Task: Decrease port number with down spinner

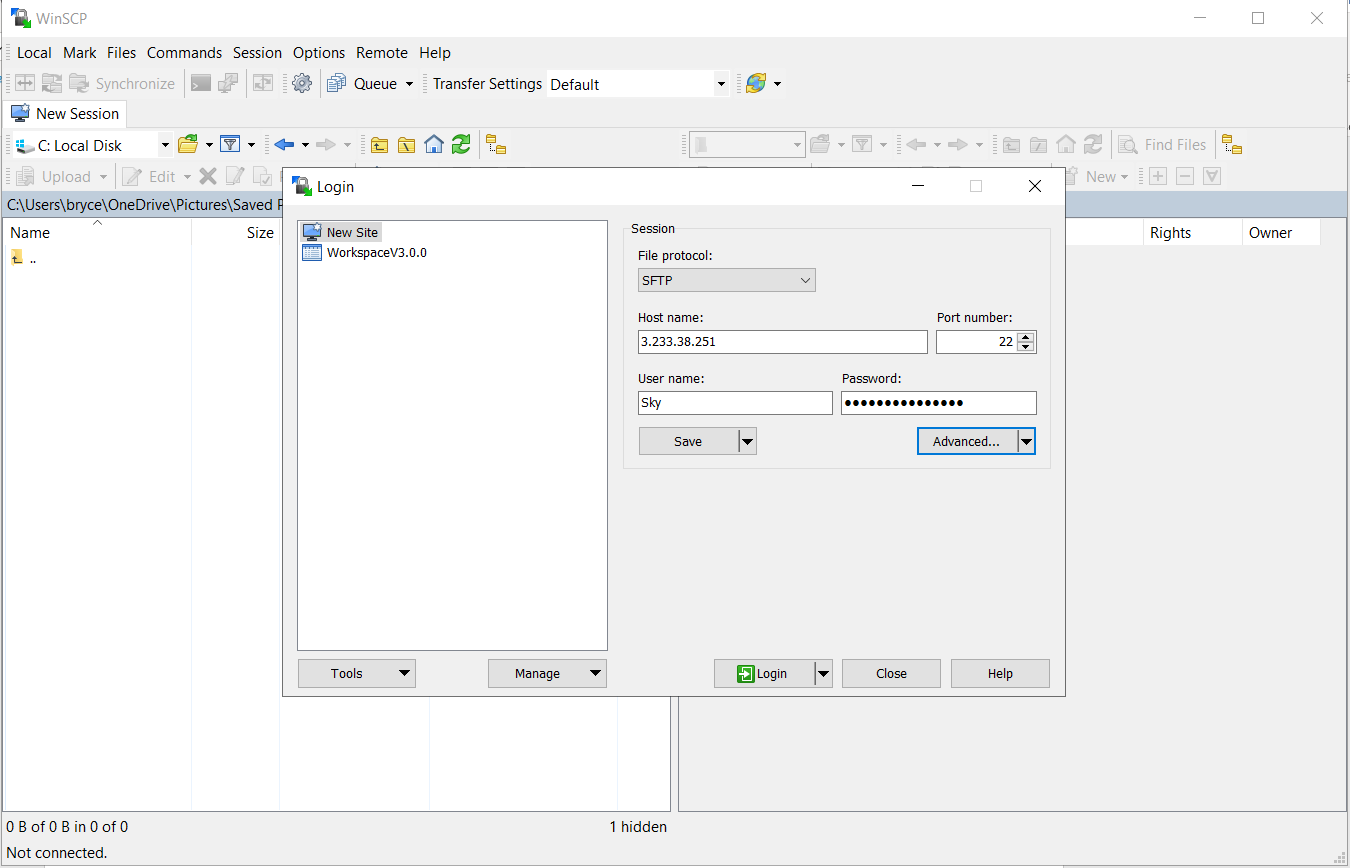Action: (x=1025, y=347)
